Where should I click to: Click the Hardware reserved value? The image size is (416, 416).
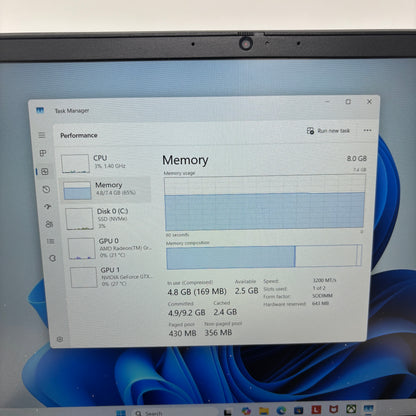[320, 303]
